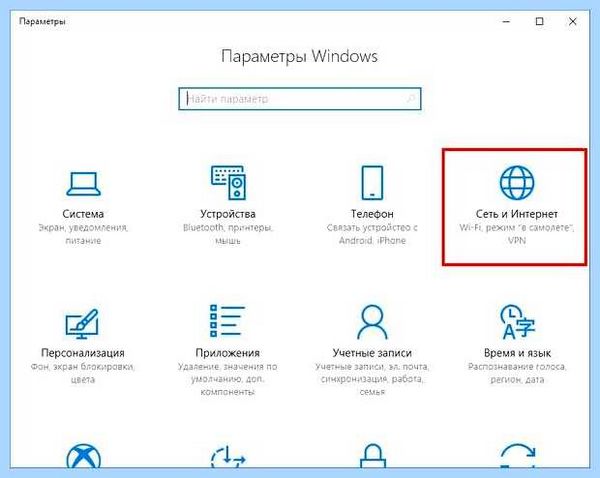Click the Учетные записи label

(x=372, y=352)
